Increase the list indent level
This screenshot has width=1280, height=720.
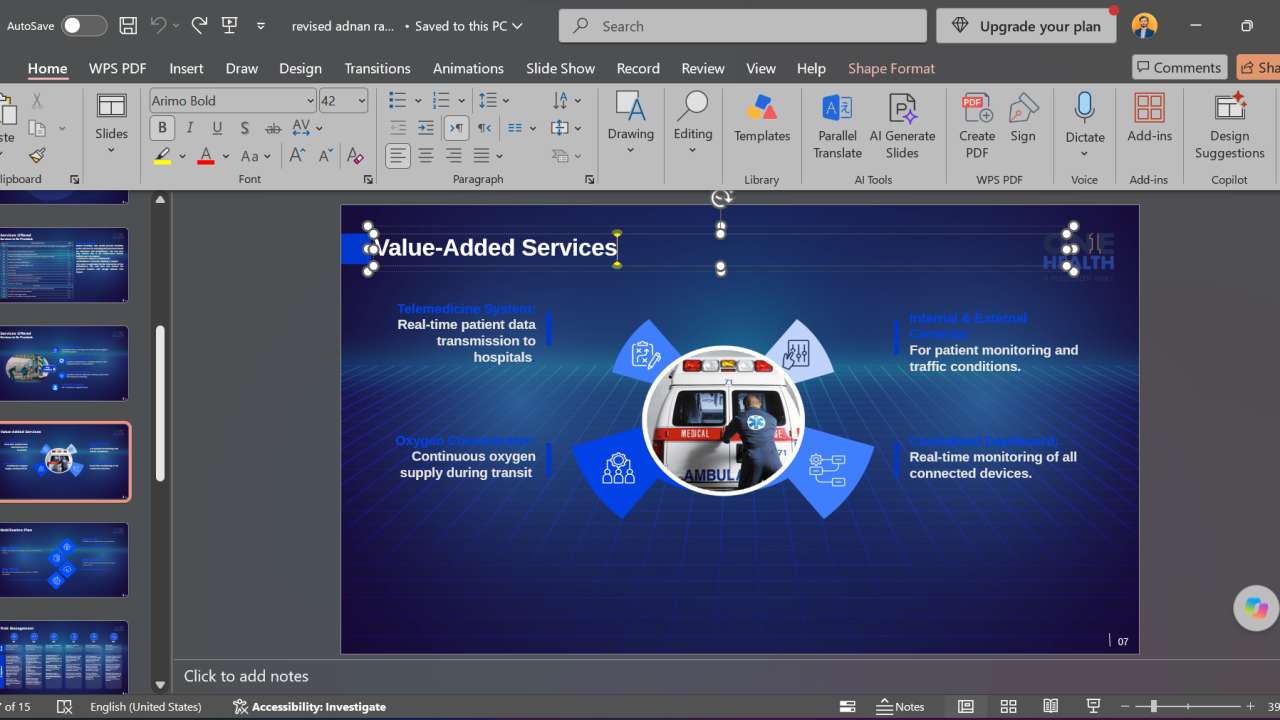(426, 128)
